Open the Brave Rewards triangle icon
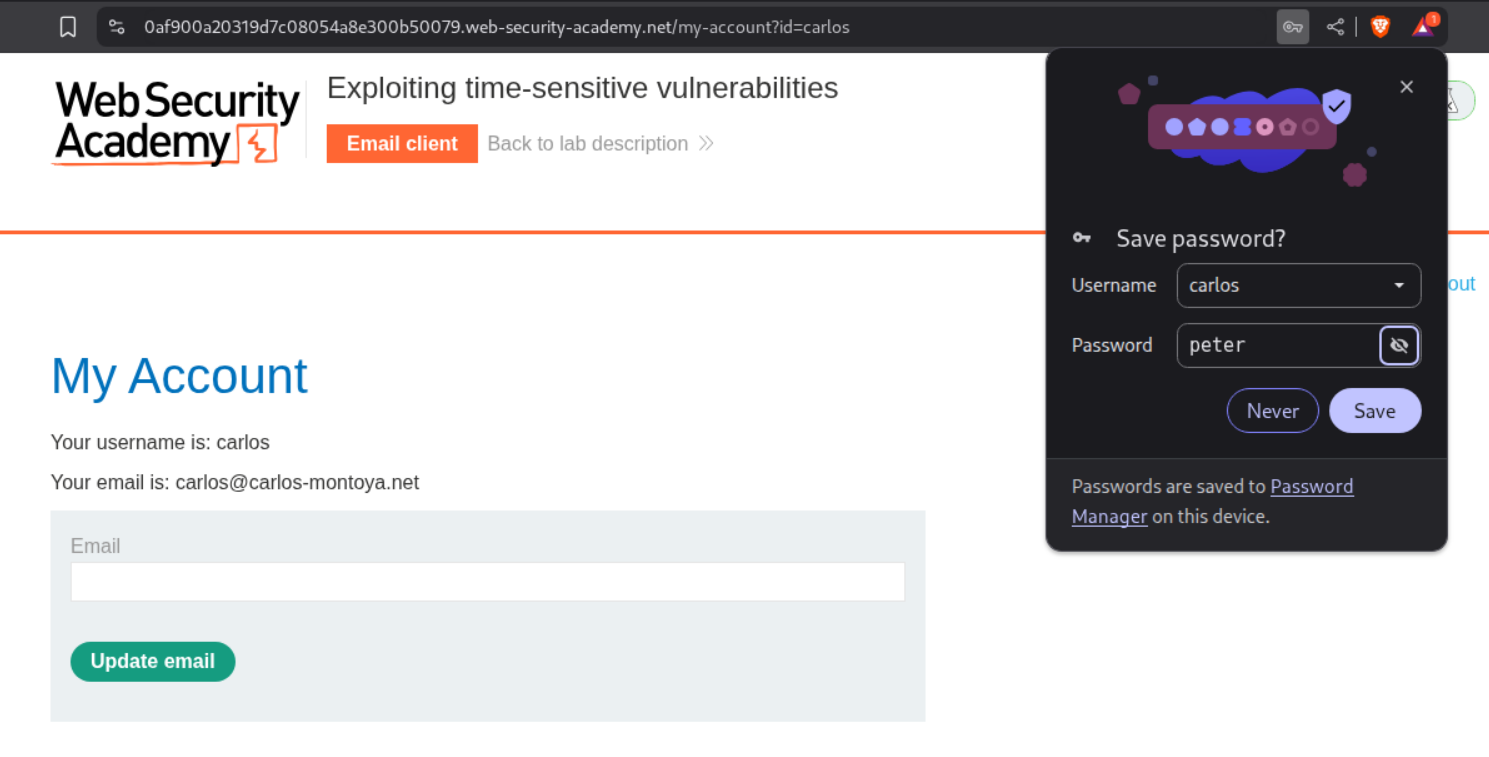Image resolution: width=1489 pixels, height=757 pixels. pos(1423,27)
